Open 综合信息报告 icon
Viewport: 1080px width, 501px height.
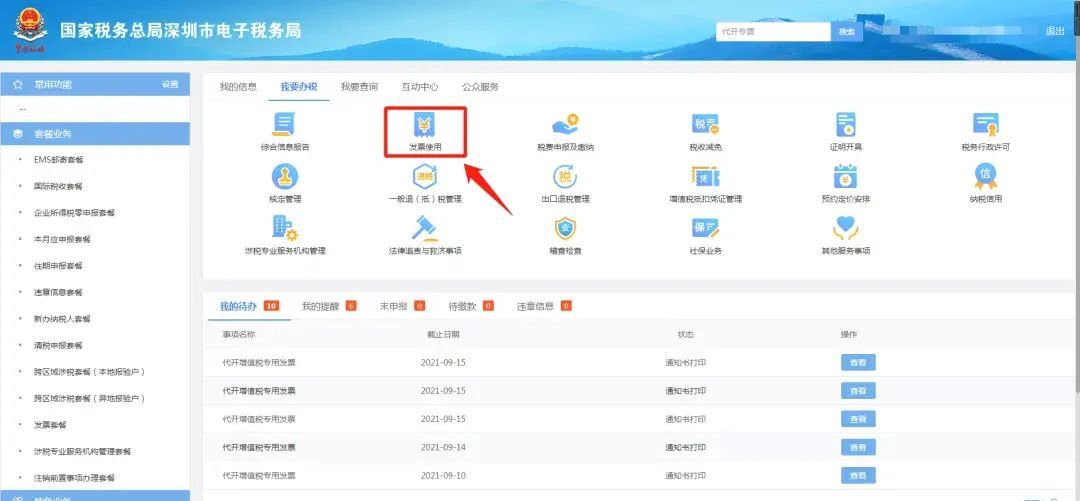coord(284,125)
